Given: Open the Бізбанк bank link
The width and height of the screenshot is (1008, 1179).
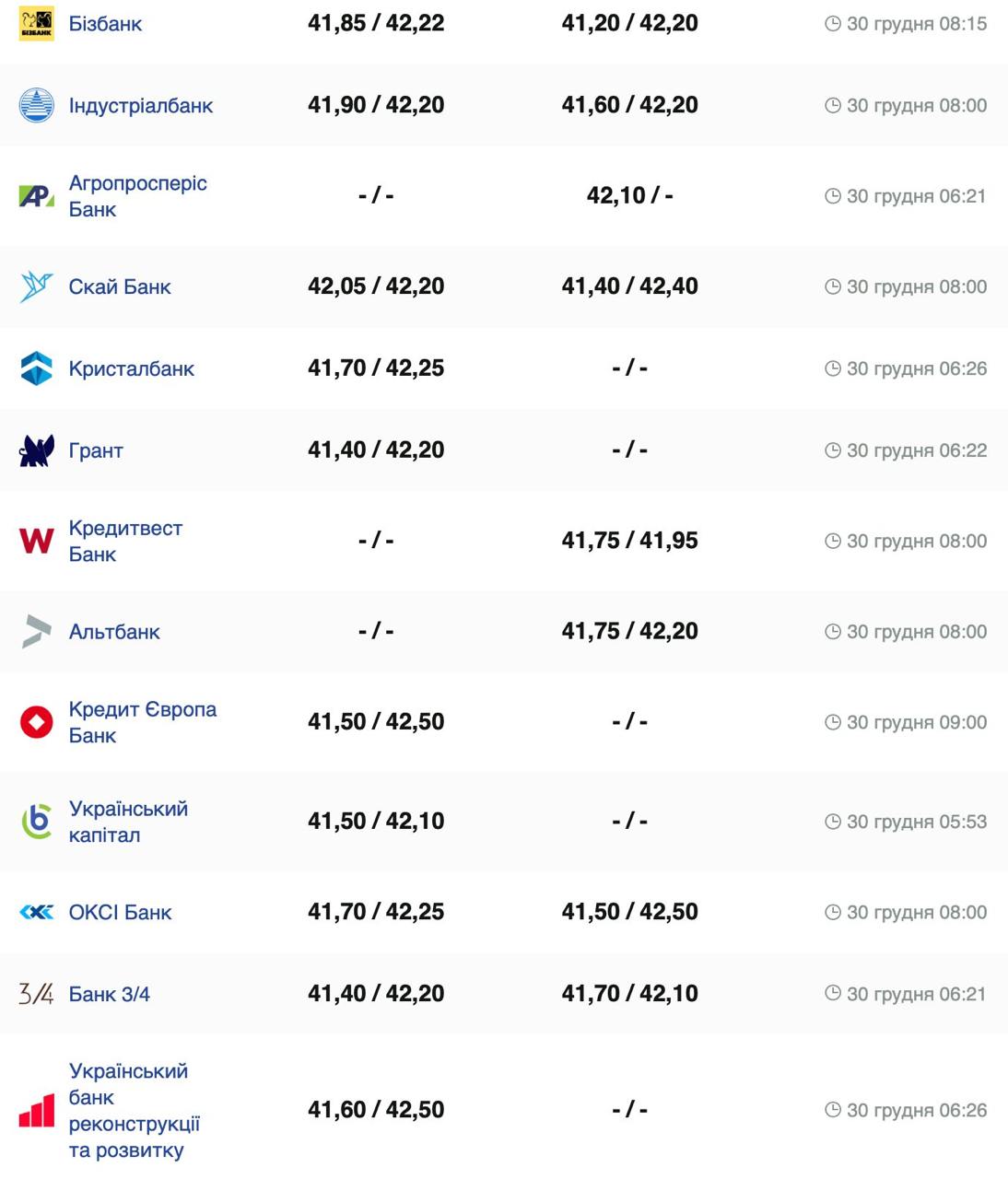Looking at the screenshot, I should pyautogui.click(x=105, y=24).
